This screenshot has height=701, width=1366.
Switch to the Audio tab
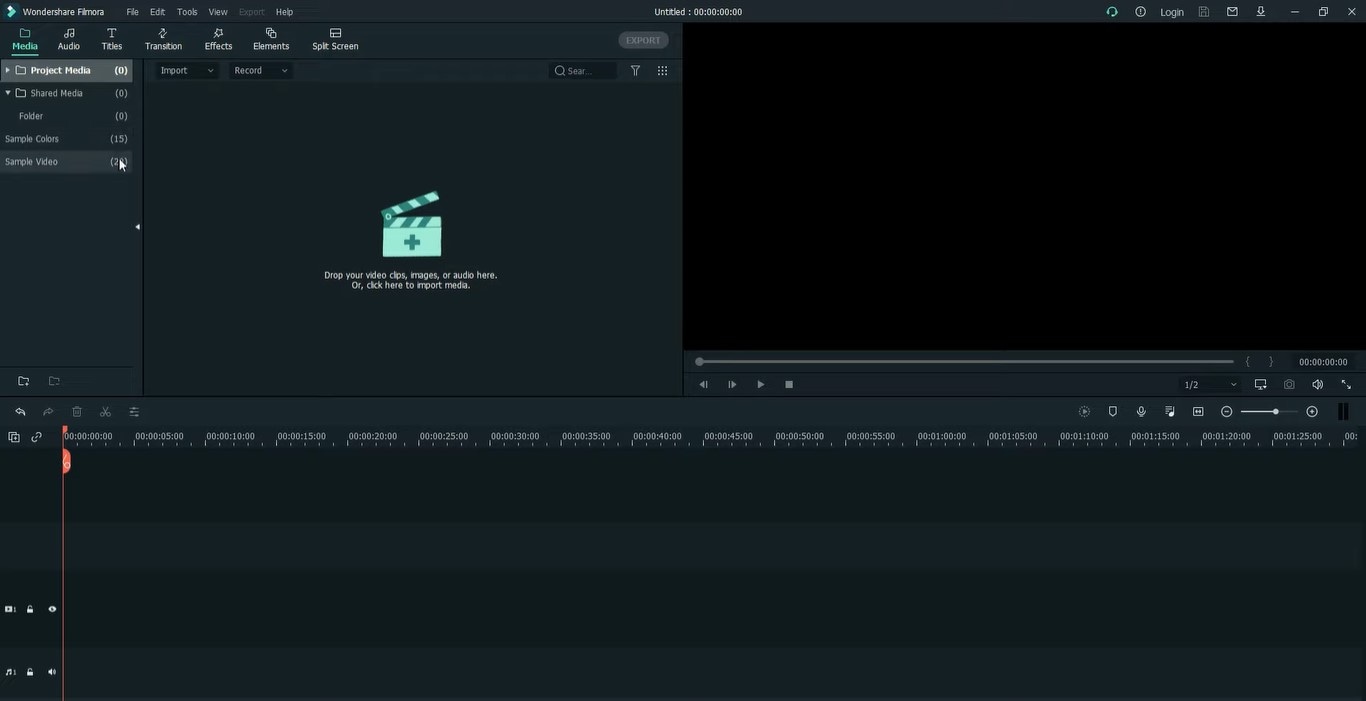click(x=69, y=39)
